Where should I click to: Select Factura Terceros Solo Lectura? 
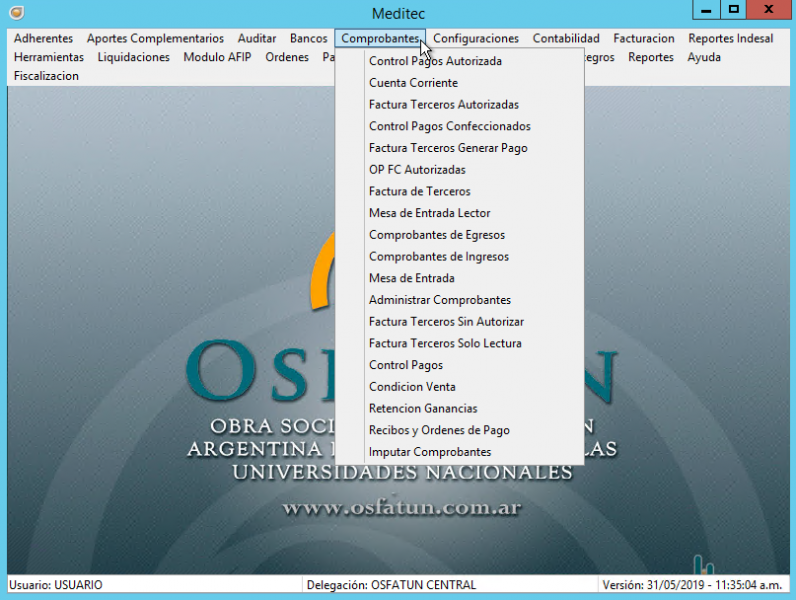coord(460,344)
